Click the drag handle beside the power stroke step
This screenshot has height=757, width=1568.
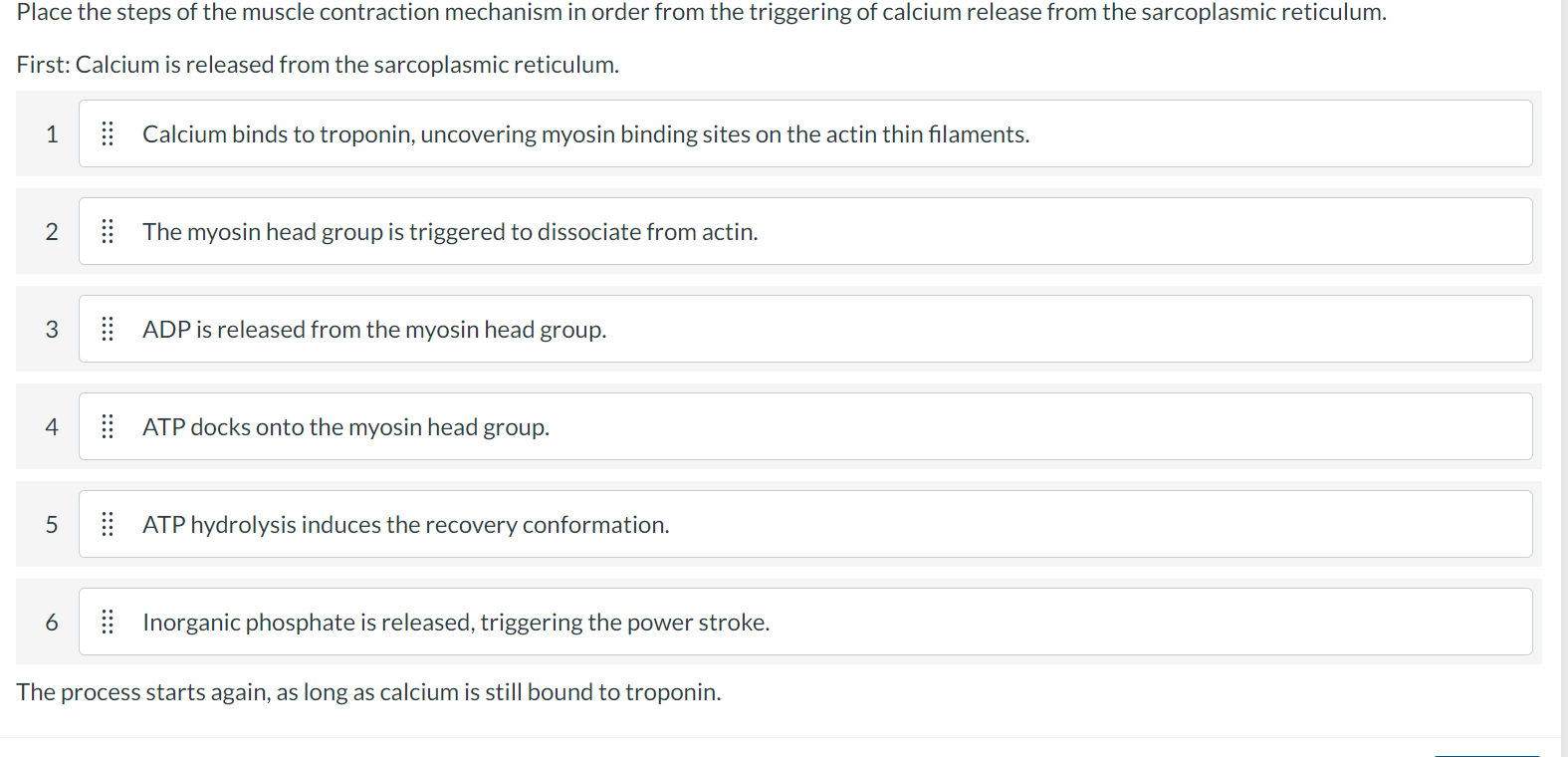pyautogui.click(x=109, y=621)
